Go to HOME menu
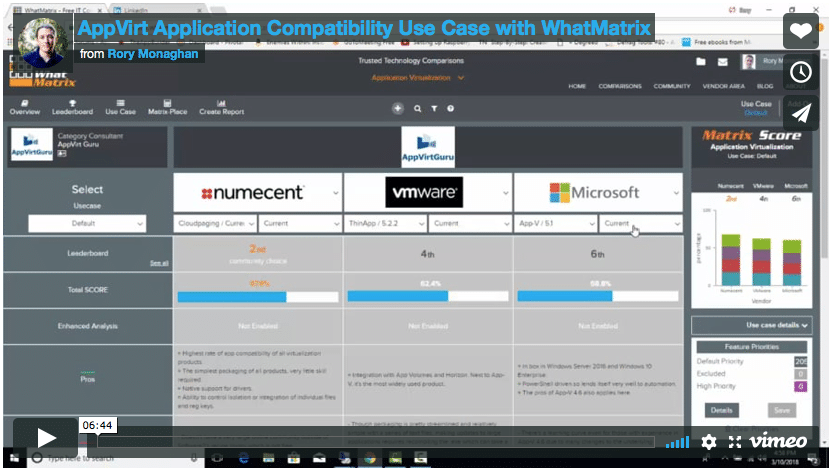829x468 pixels. coord(577,86)
